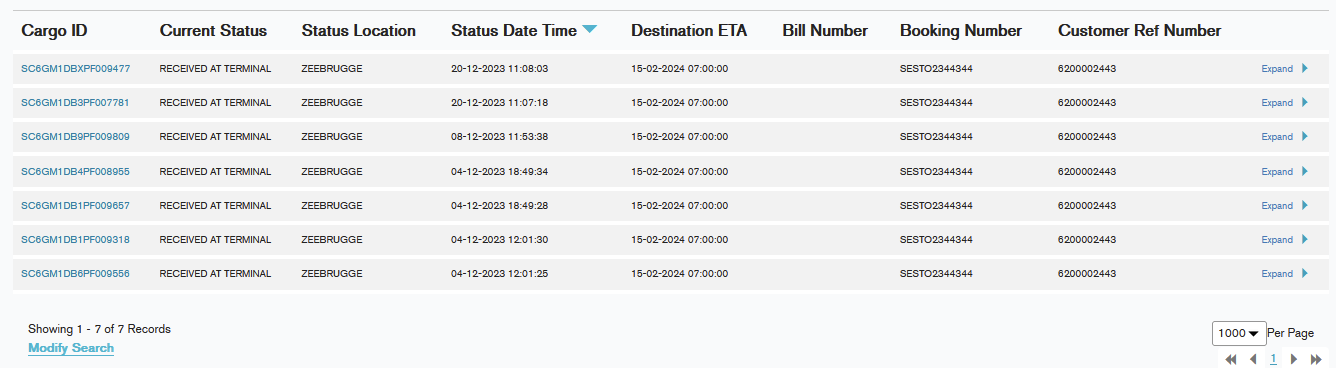
Task: Sort by Destination ETA column header
Action: click(x=689, y=31)
